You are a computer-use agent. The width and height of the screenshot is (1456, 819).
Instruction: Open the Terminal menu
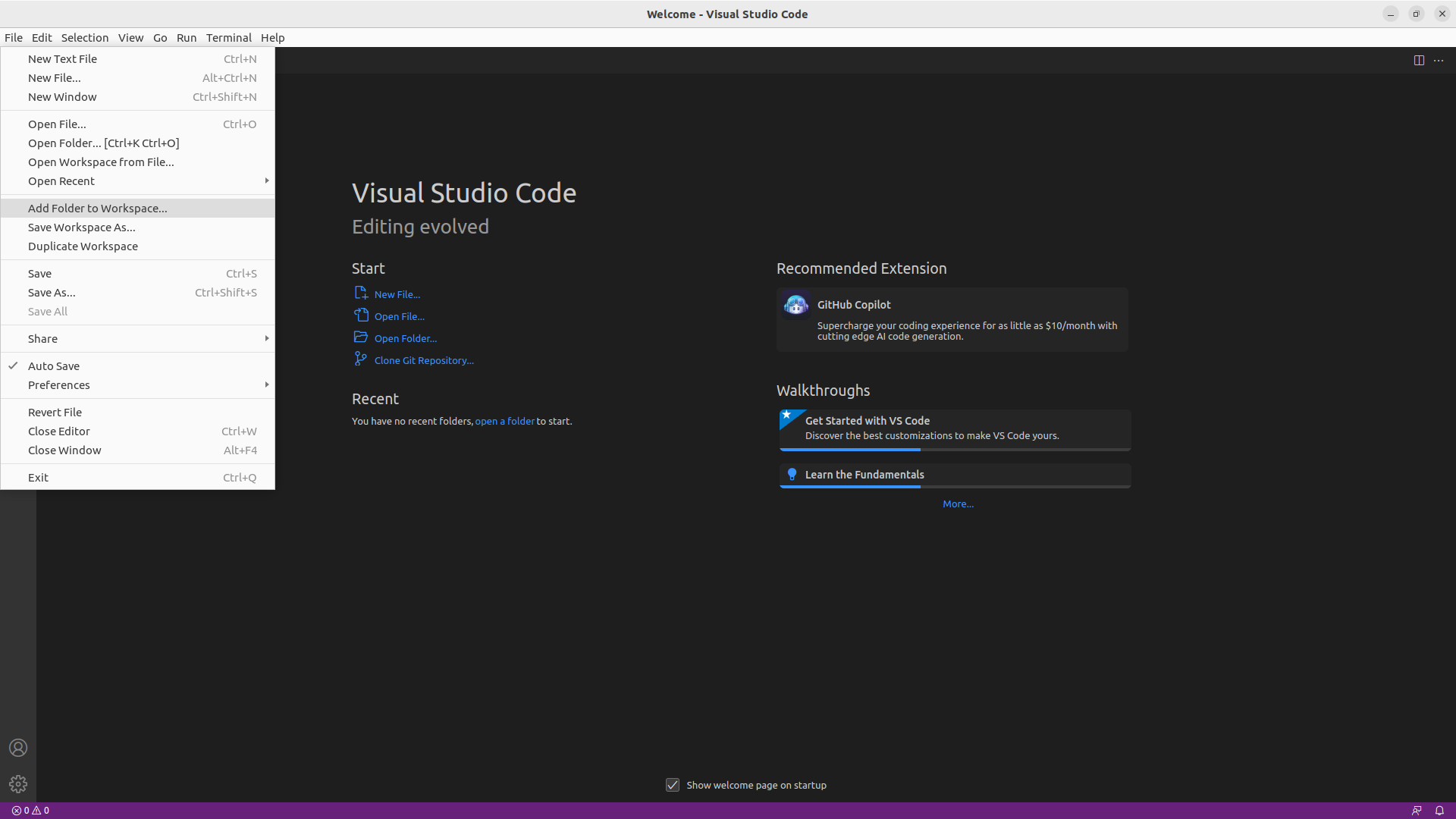tap(229, 38)
